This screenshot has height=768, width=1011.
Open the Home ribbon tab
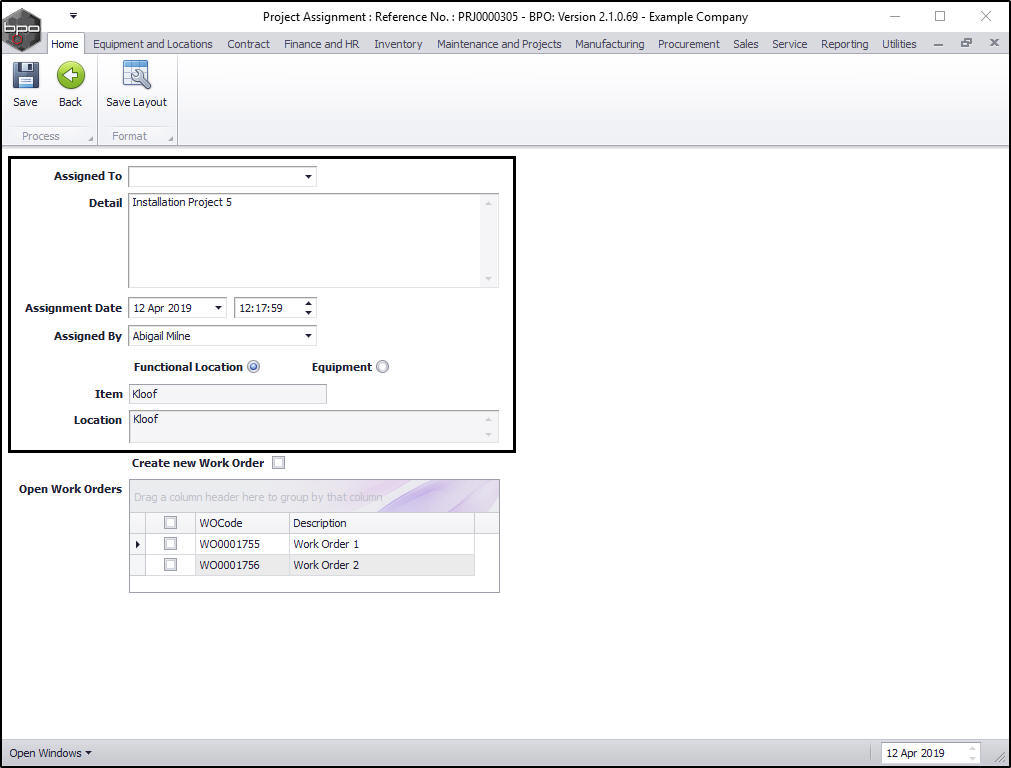click(64, 44)
